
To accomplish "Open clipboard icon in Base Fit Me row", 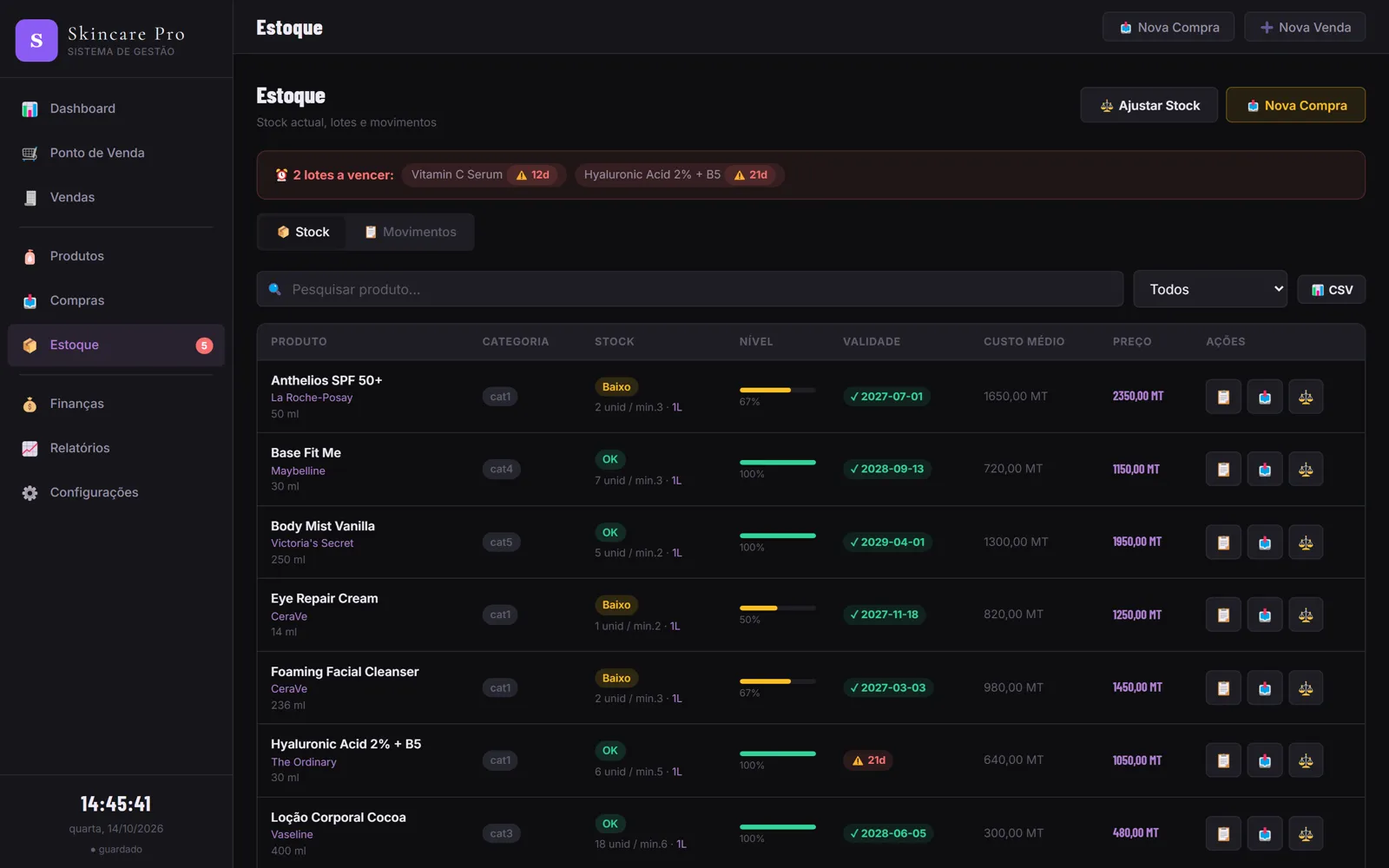I will (x=1223, y=470).
